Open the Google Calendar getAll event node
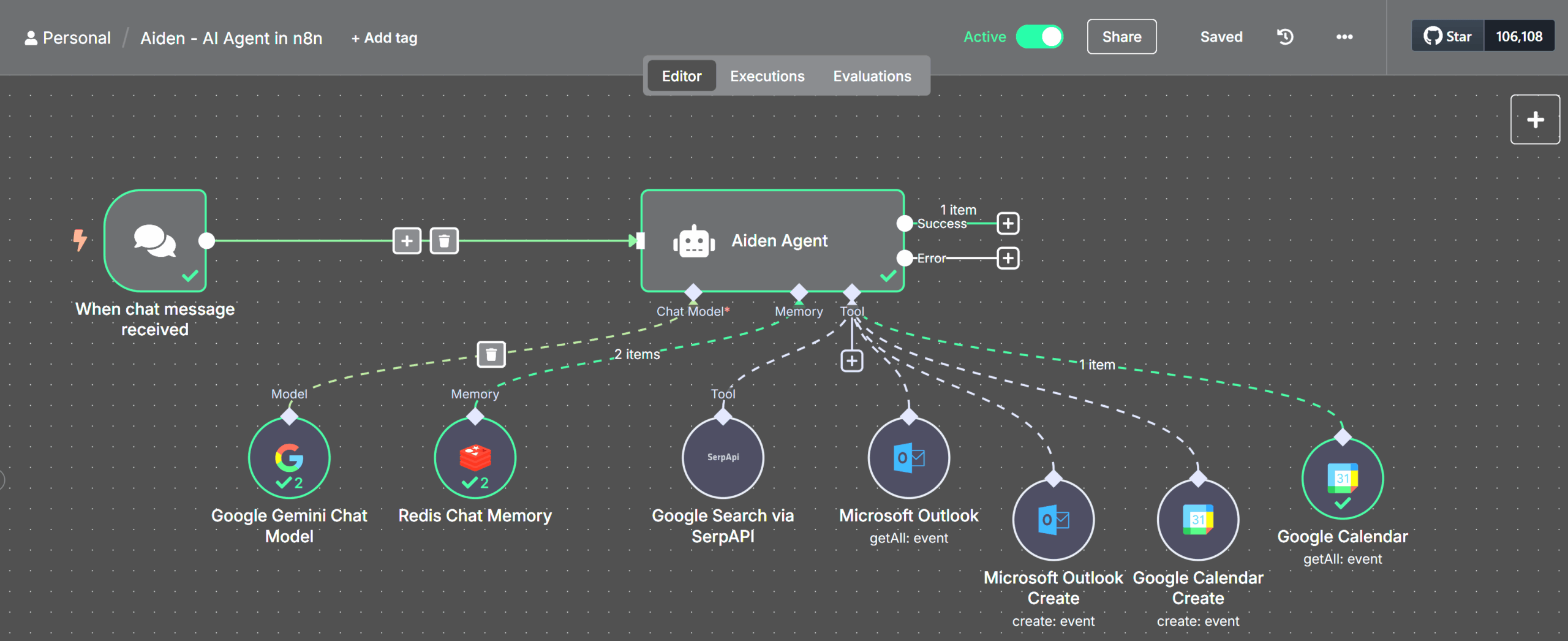 1343,479
